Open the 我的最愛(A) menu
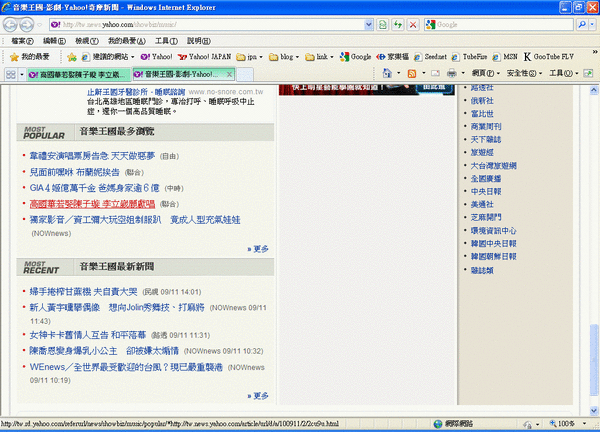 pyautogui.click(x=127, y=41)
